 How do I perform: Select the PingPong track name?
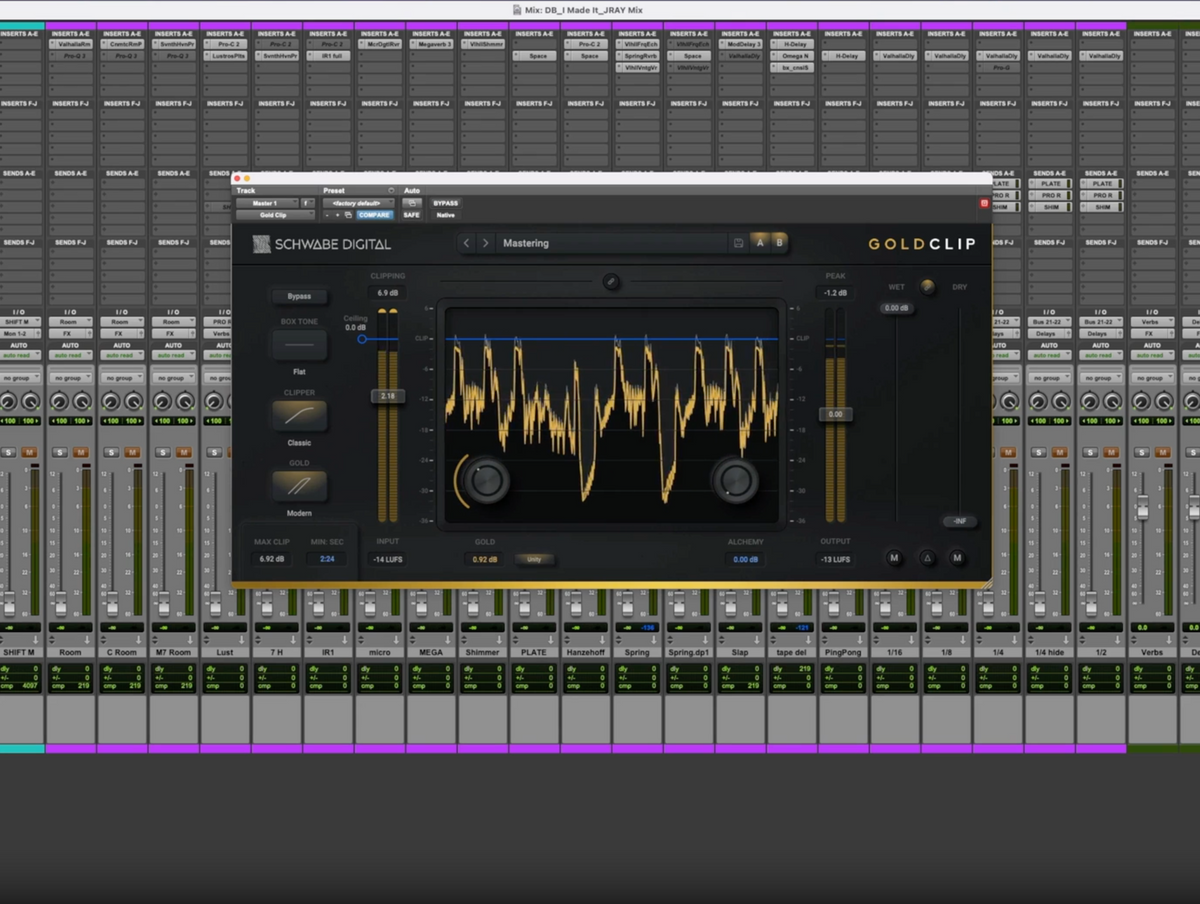click(x=844, y=652)
